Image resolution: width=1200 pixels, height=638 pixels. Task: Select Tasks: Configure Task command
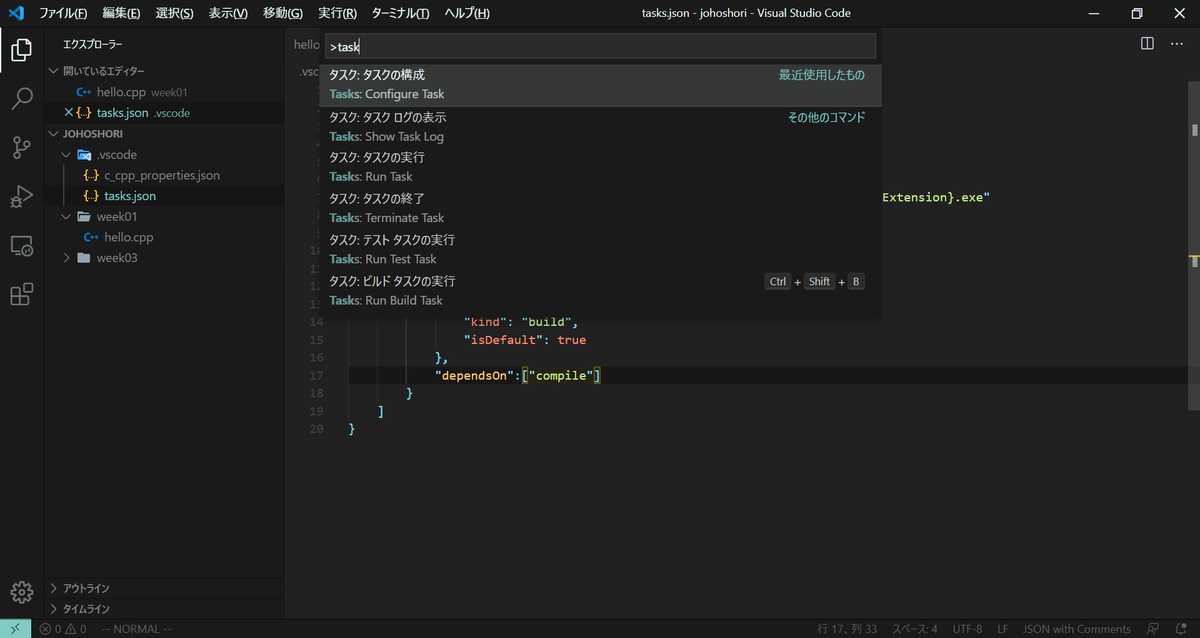600,85
